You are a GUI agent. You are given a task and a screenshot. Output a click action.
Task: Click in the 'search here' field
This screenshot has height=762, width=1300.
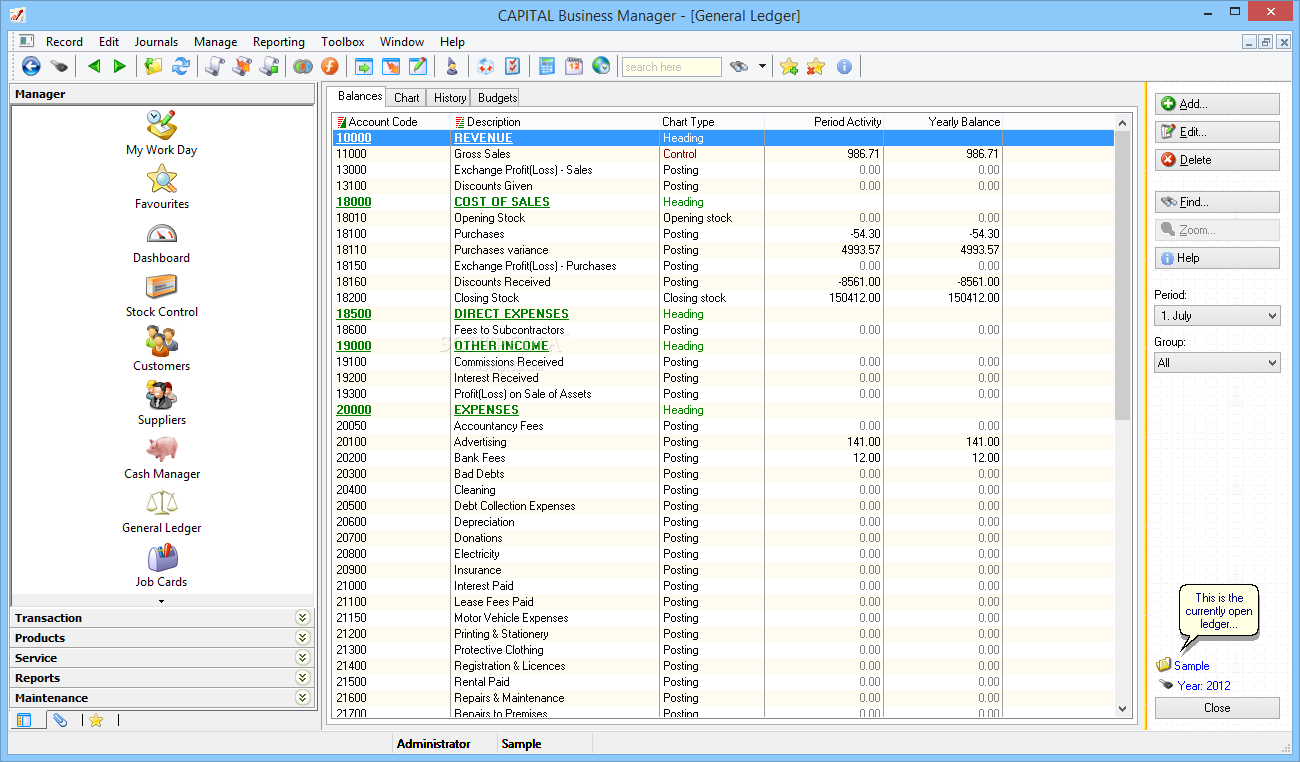tap(671, 67)
